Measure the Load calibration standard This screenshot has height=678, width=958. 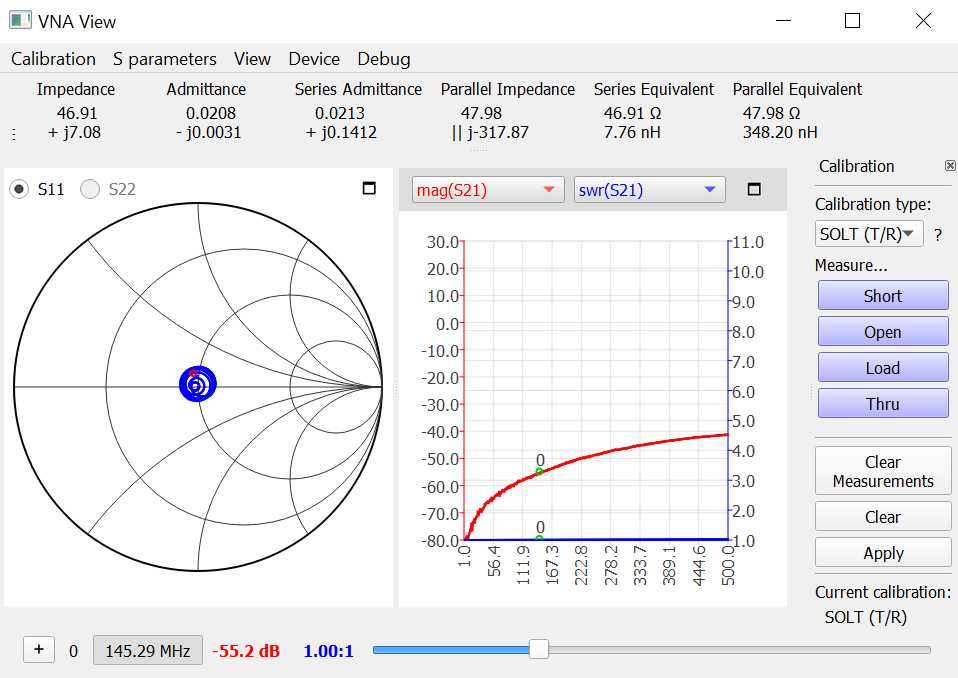tap(883, 368)
